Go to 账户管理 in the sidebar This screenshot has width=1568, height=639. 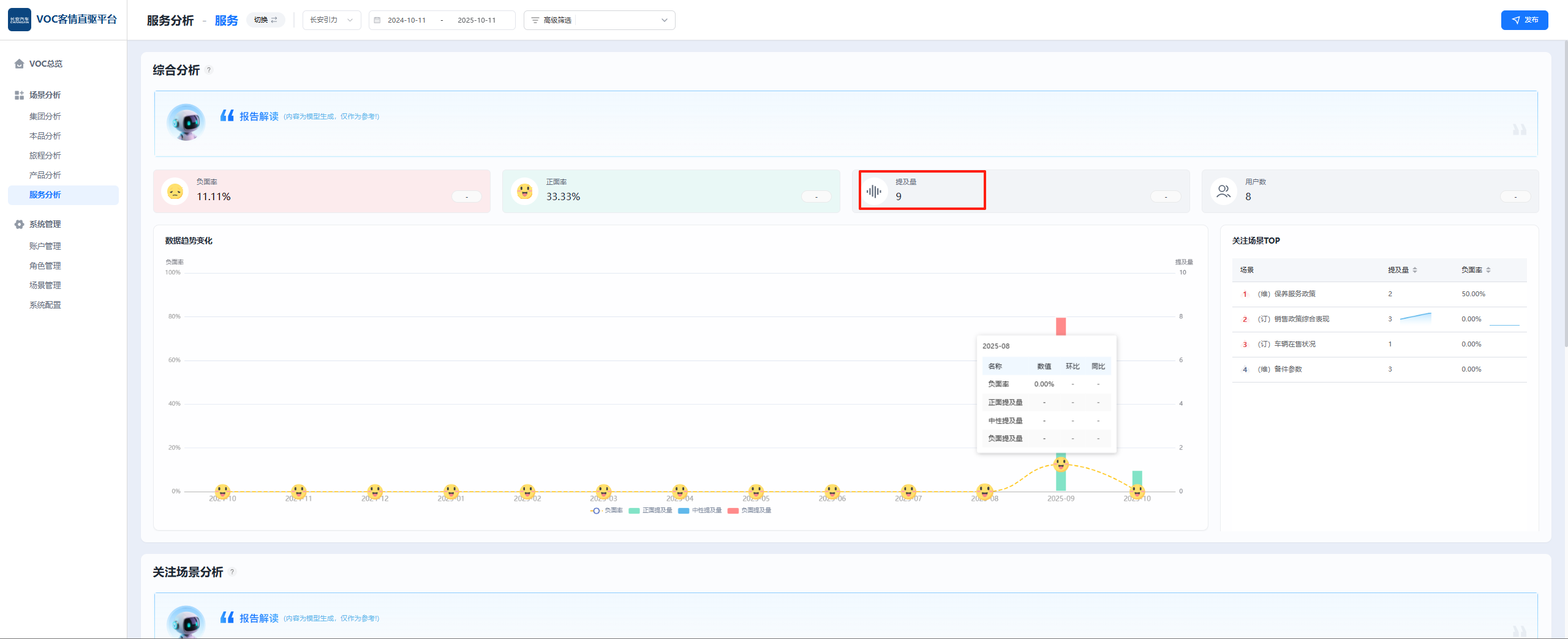(x=45, y=246)
